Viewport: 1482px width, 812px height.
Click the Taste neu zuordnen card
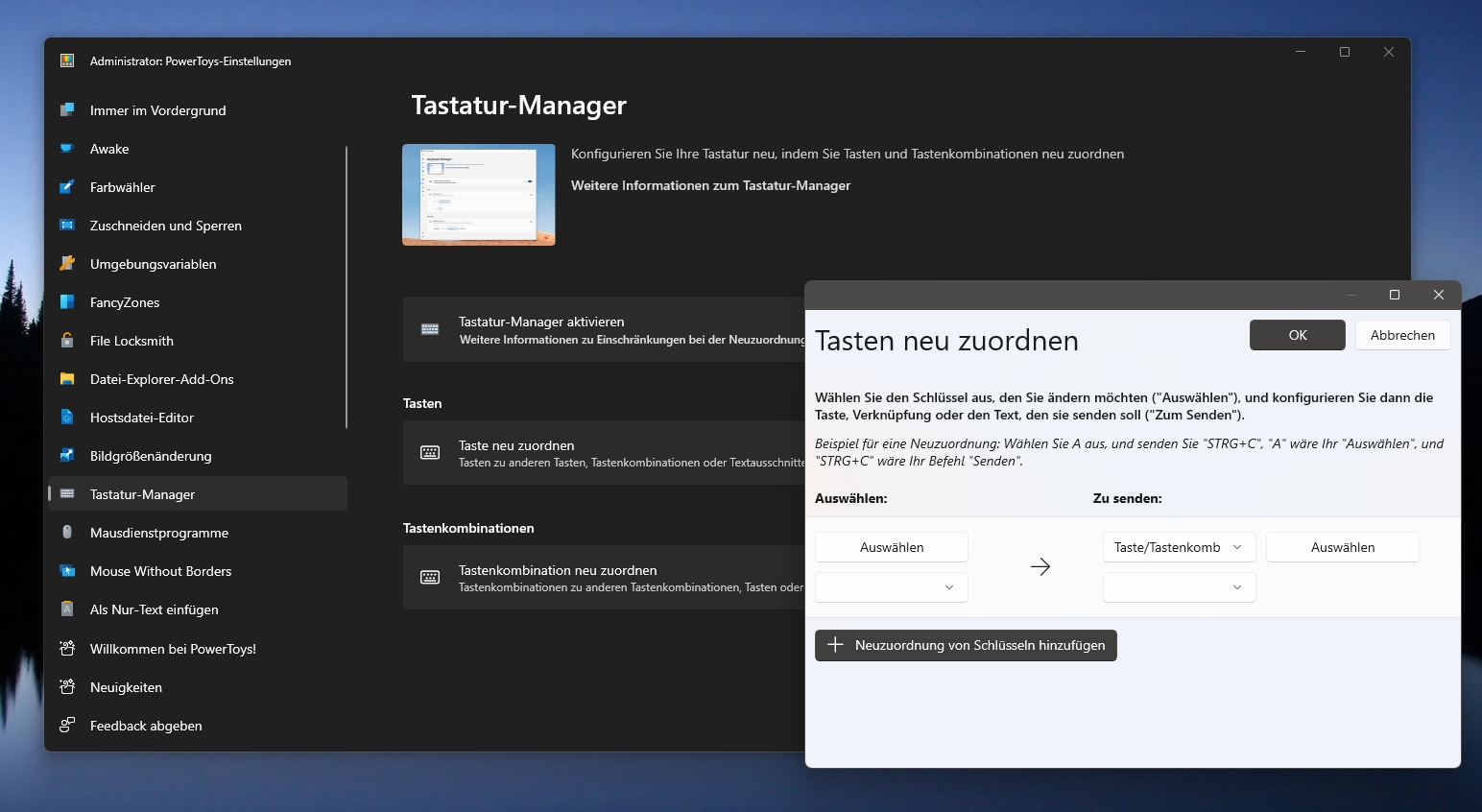tap(604, 453)
